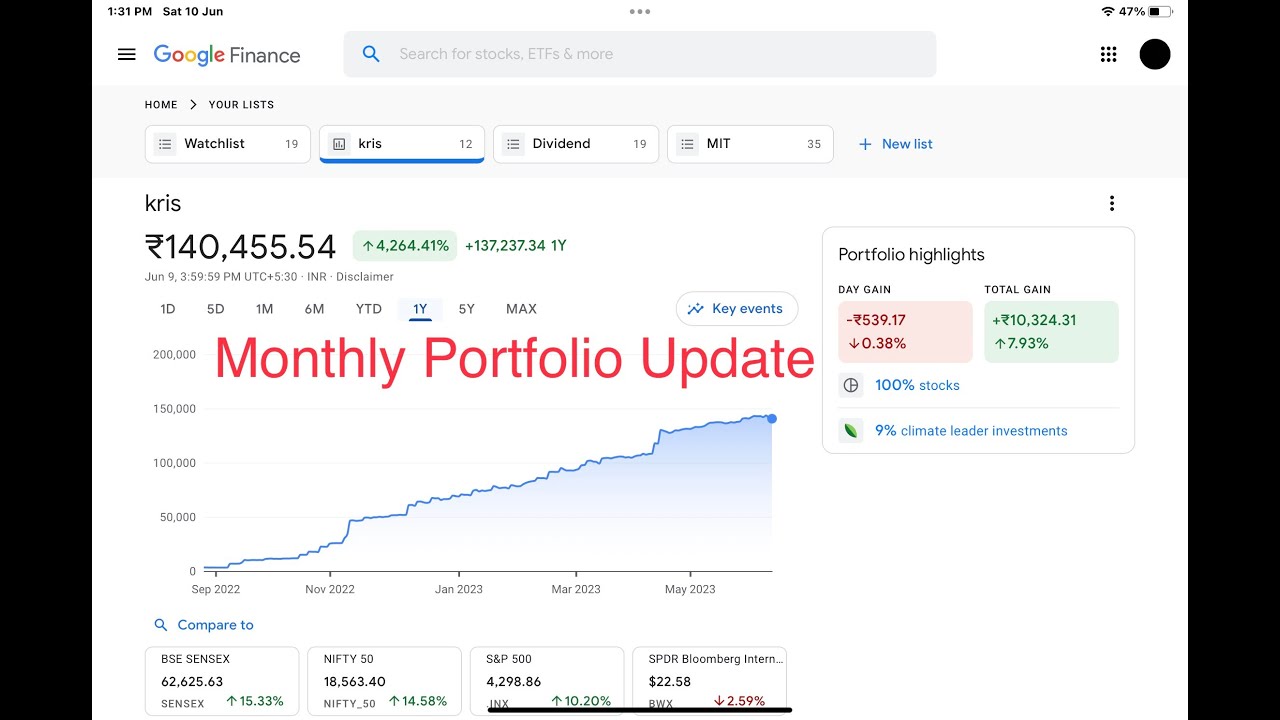Select the 5Y chart range
The image size is (1280, 720).
[x=466, y=309]
